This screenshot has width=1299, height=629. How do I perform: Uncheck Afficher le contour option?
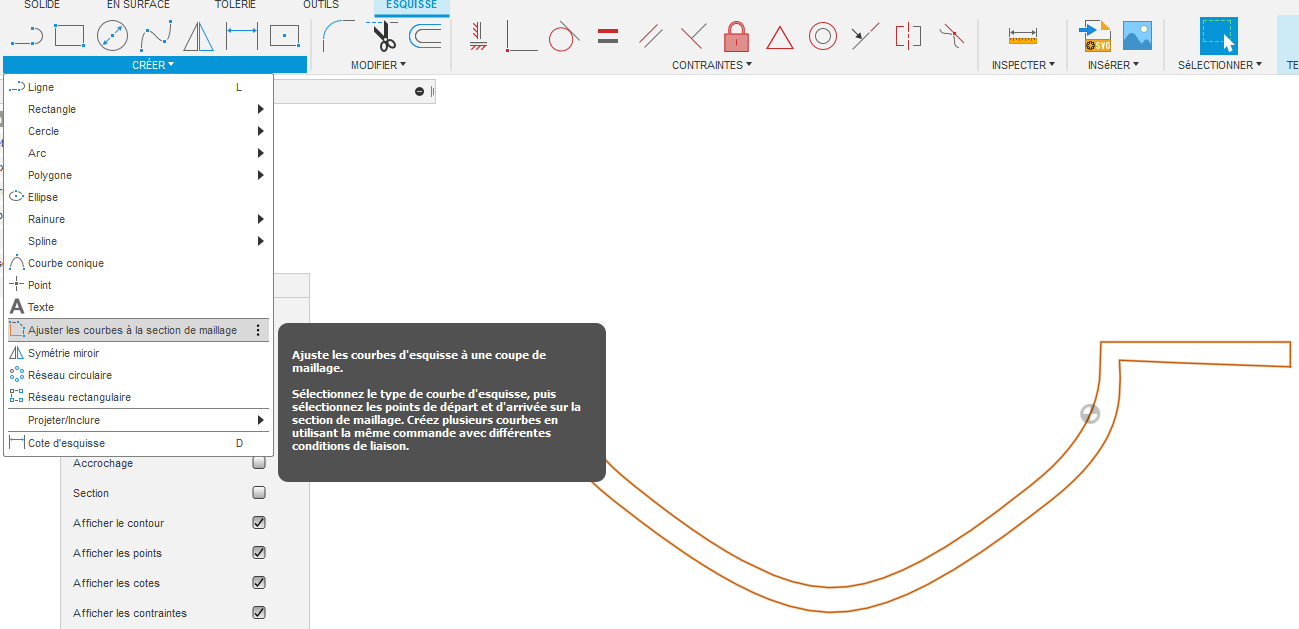[259, 523]
